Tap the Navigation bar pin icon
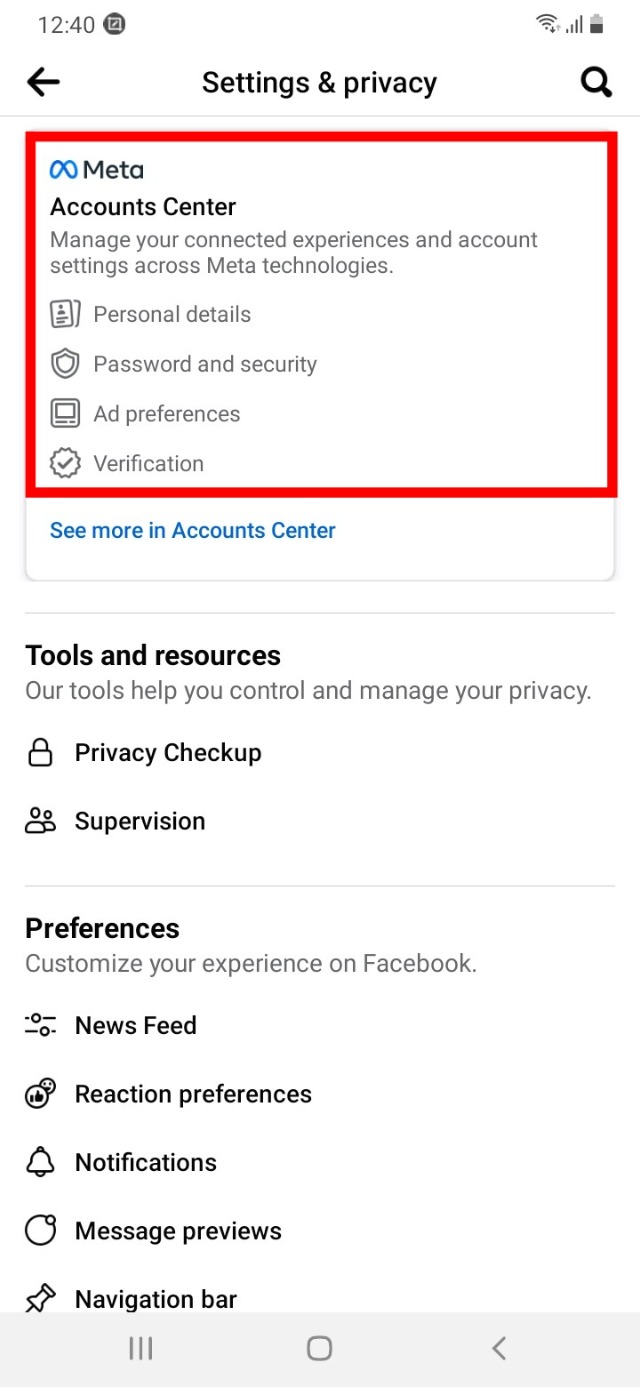Viewport: 640px width, 1387px height. tap(40, 1299)
